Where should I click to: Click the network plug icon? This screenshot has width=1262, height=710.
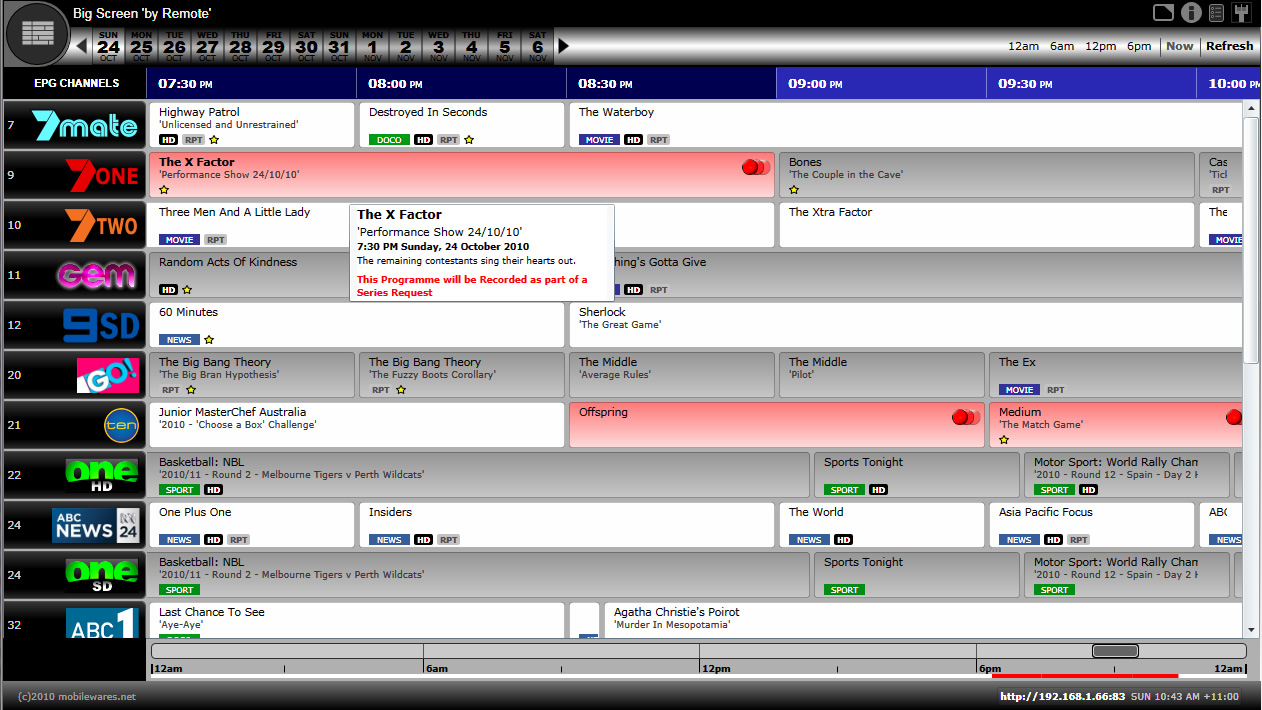click(x=1243, y=13)
